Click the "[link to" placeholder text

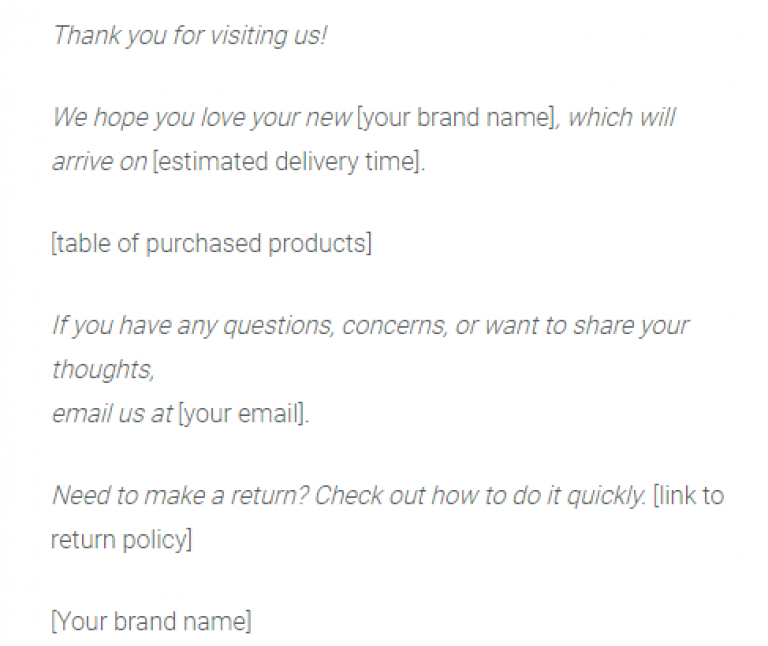[688, 496]
